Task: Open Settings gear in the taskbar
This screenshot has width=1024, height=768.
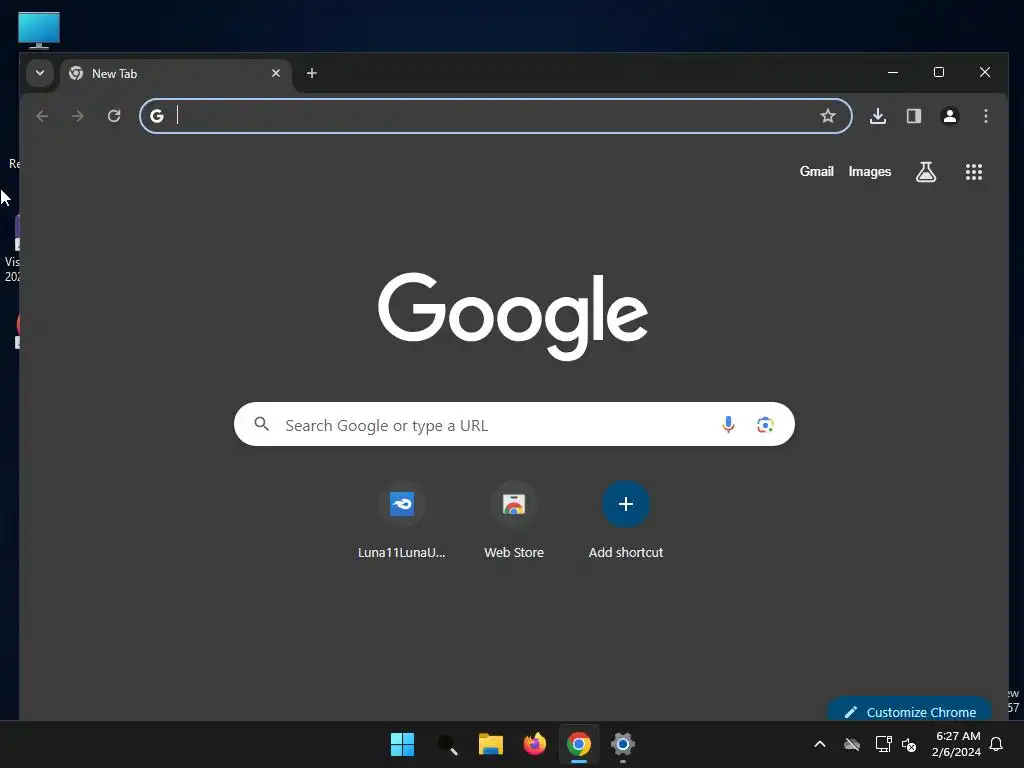Action: [x=623, y=744]
